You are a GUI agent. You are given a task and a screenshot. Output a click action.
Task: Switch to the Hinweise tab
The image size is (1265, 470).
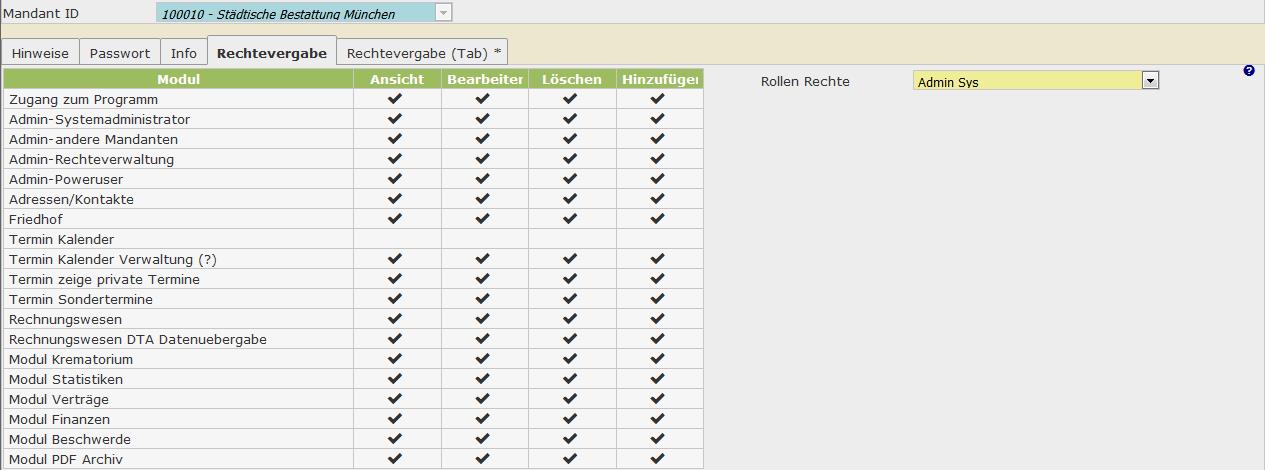[x=40, y=53]
